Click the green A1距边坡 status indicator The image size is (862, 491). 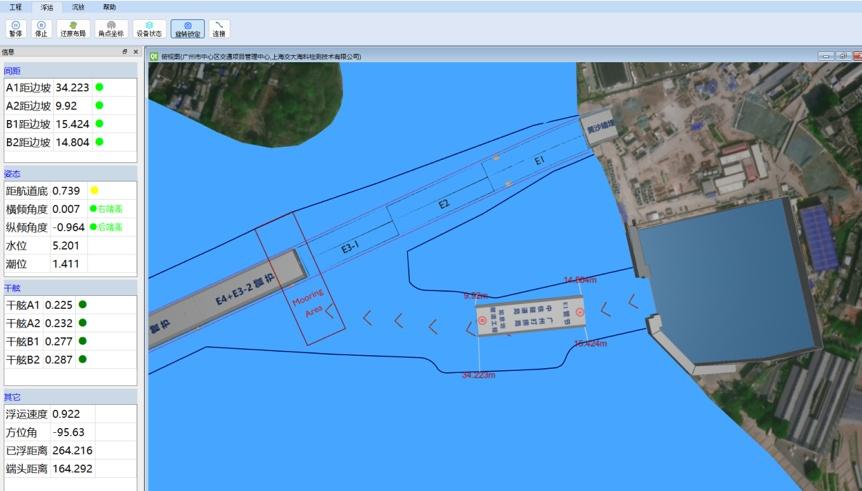point(99,88)
